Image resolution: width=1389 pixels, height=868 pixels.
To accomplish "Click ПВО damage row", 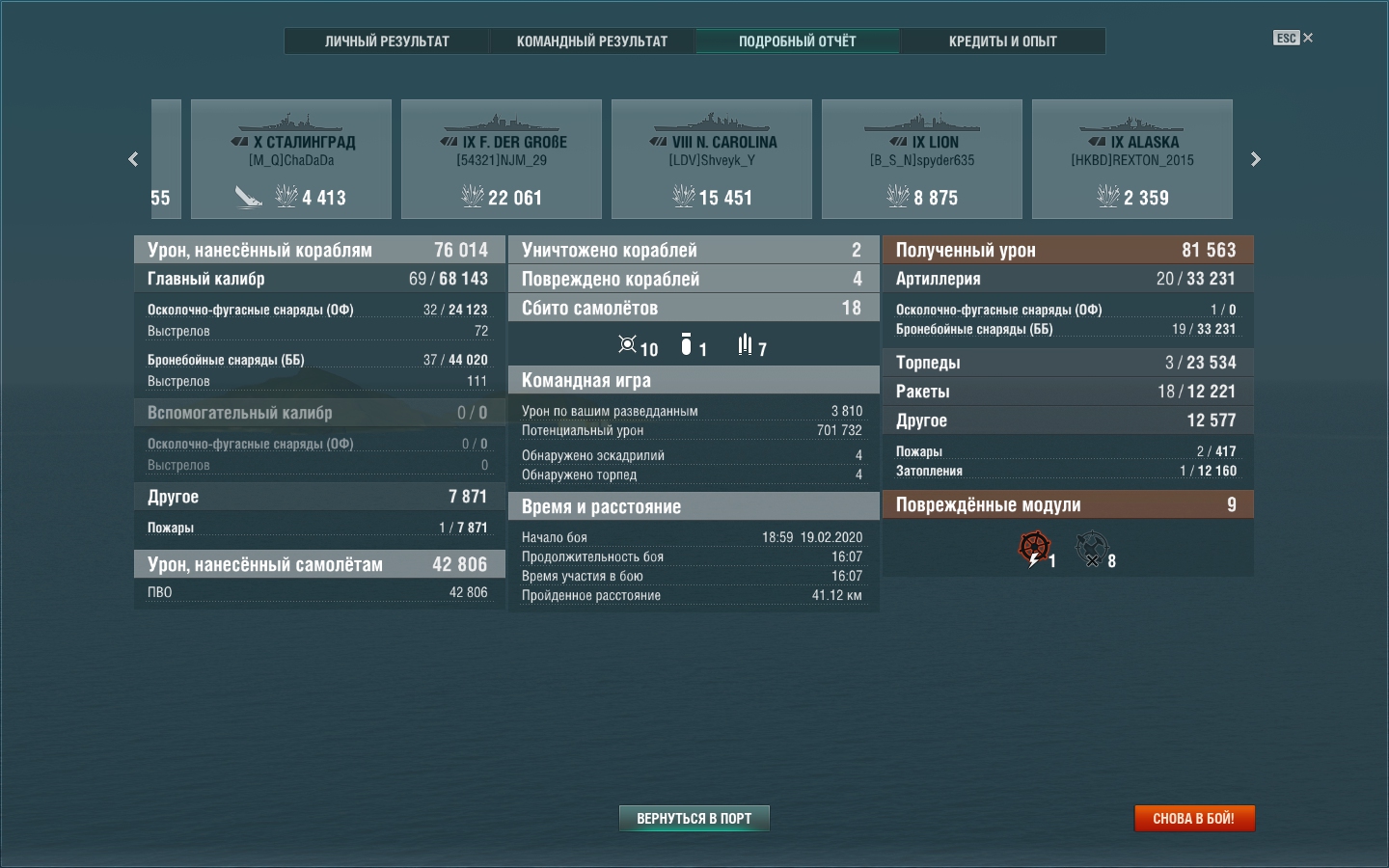I will coord(319,592).
